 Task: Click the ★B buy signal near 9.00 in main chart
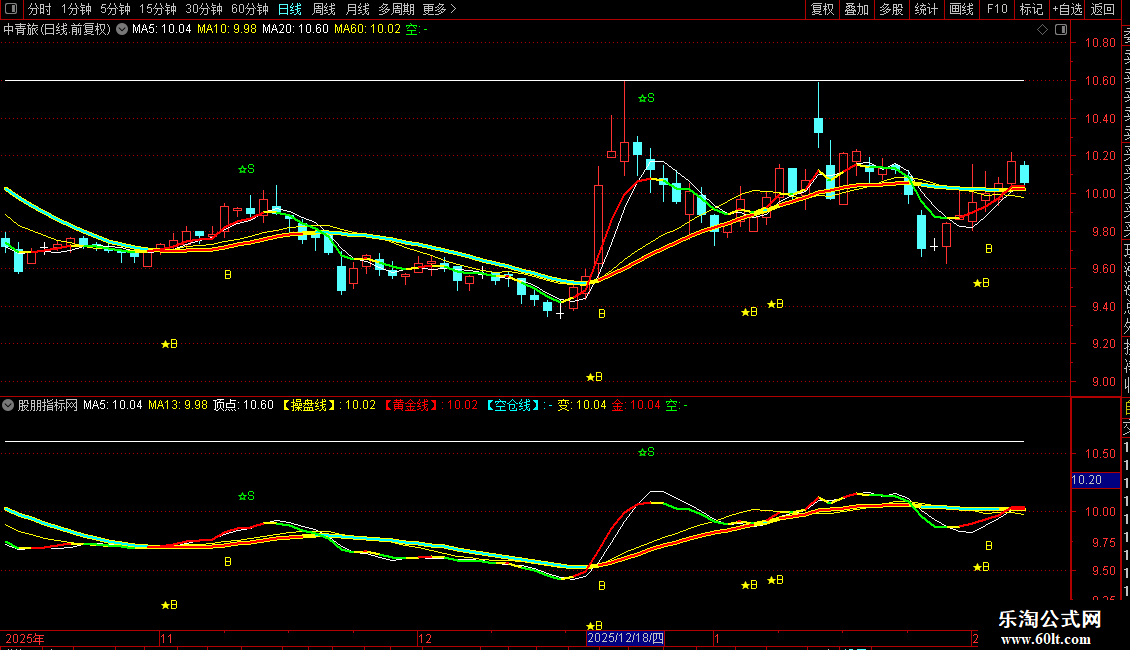coord(595,377)
